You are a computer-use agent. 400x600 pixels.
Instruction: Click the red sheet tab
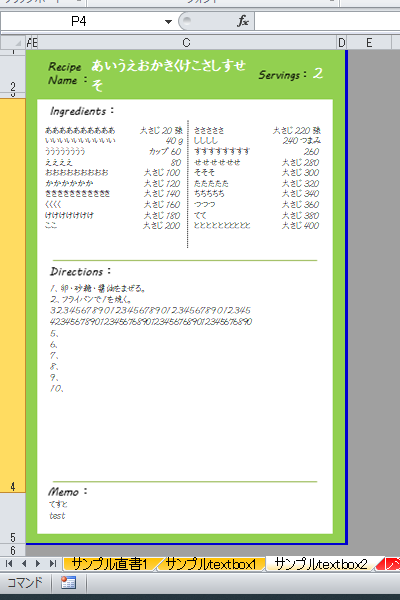391,564
